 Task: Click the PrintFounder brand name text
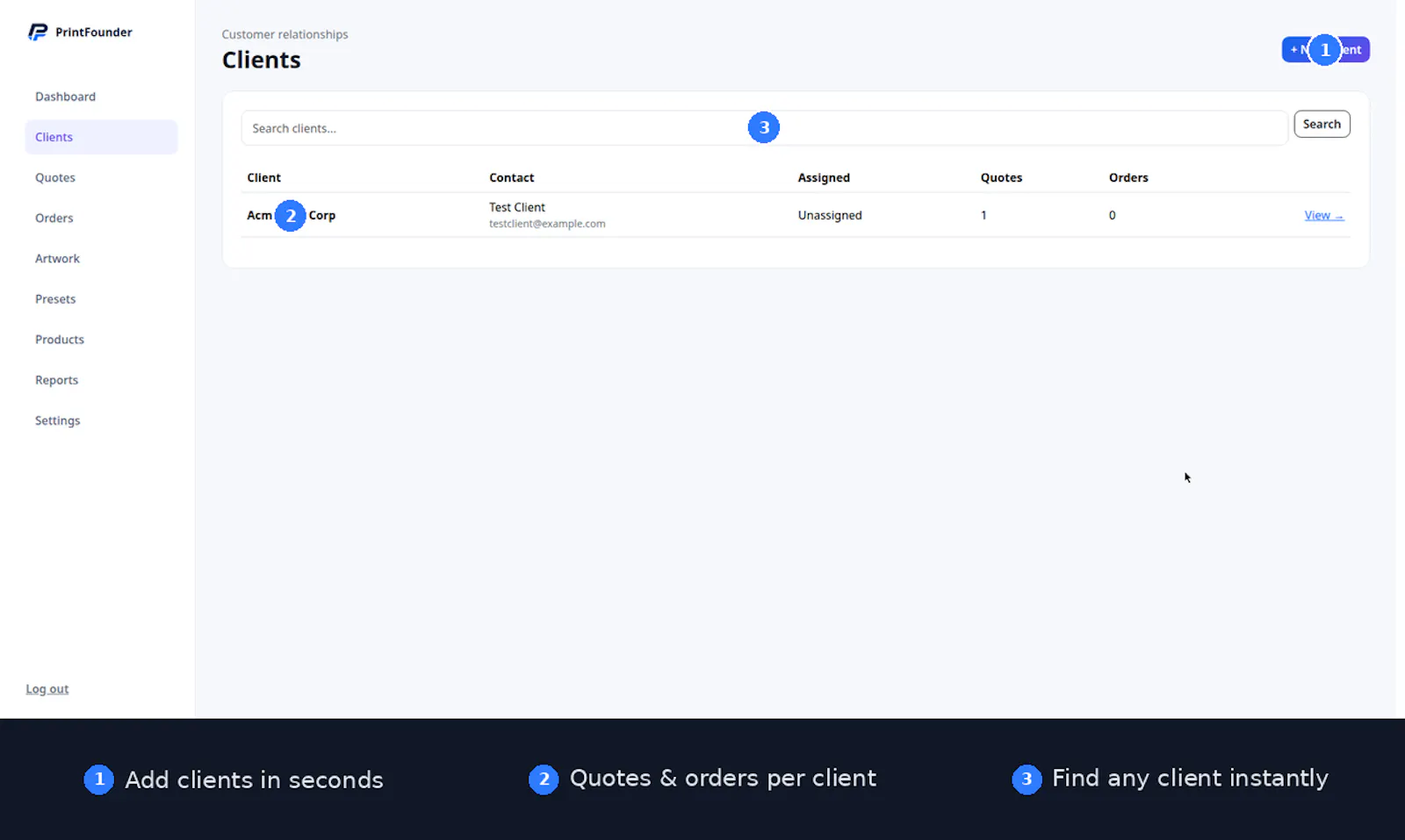(94, 32)
